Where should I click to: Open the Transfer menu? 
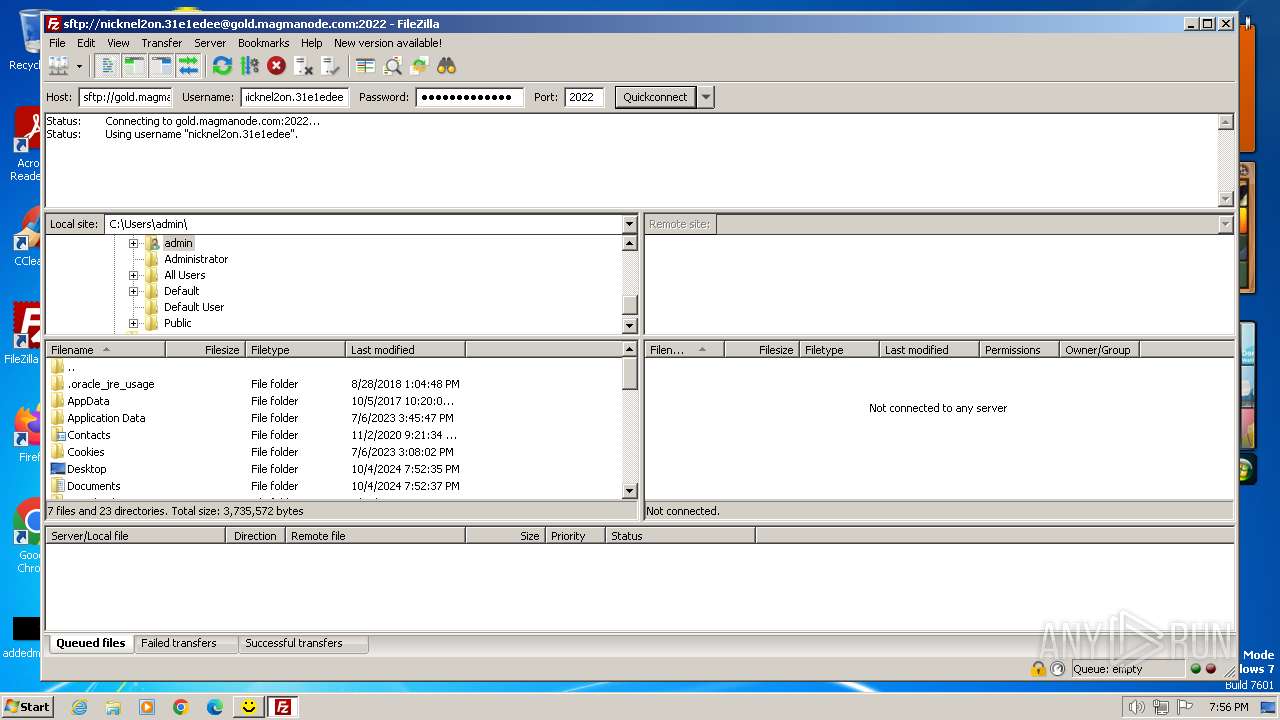click(161, 43)
